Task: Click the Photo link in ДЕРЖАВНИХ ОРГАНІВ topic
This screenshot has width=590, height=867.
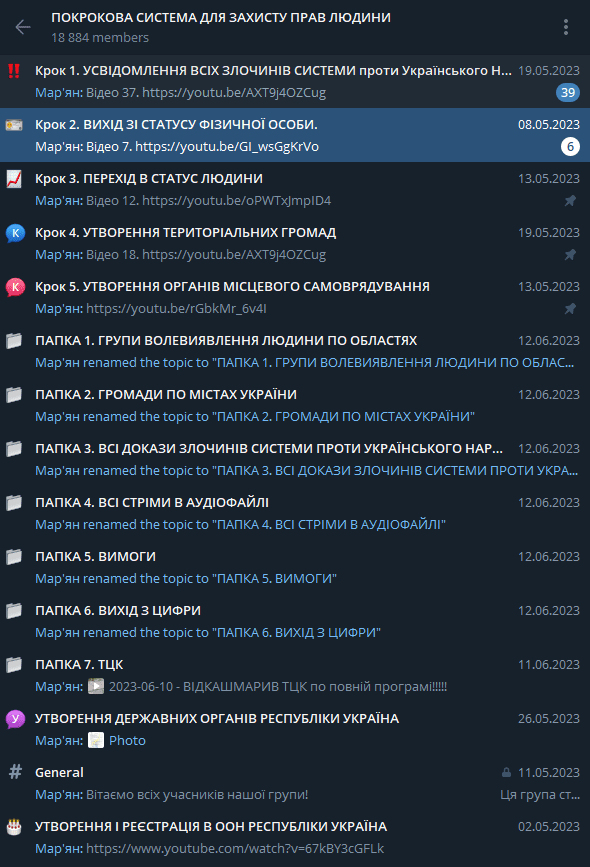Action: (127, 740)
